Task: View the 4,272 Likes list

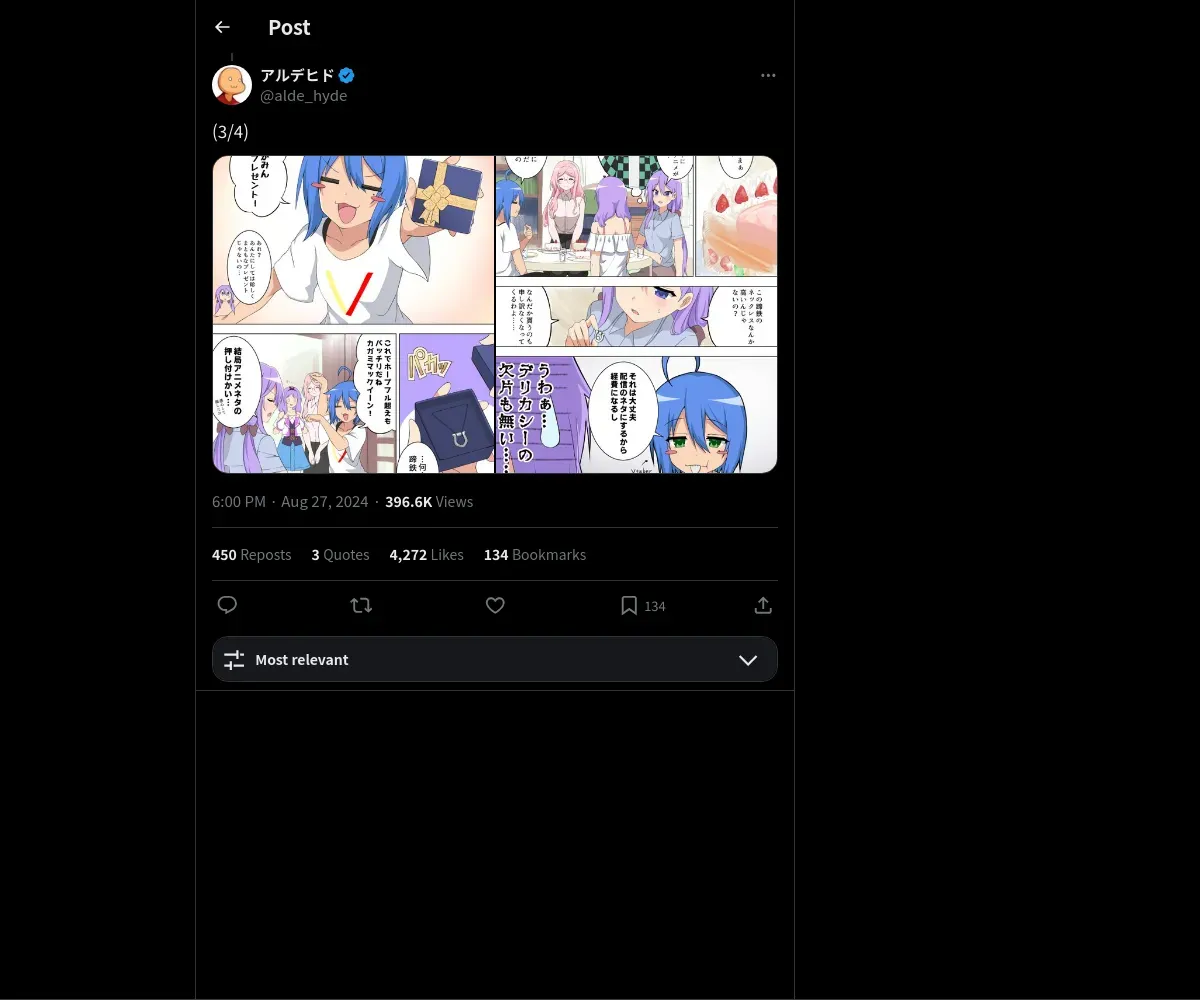Action: tap(427, 554)
